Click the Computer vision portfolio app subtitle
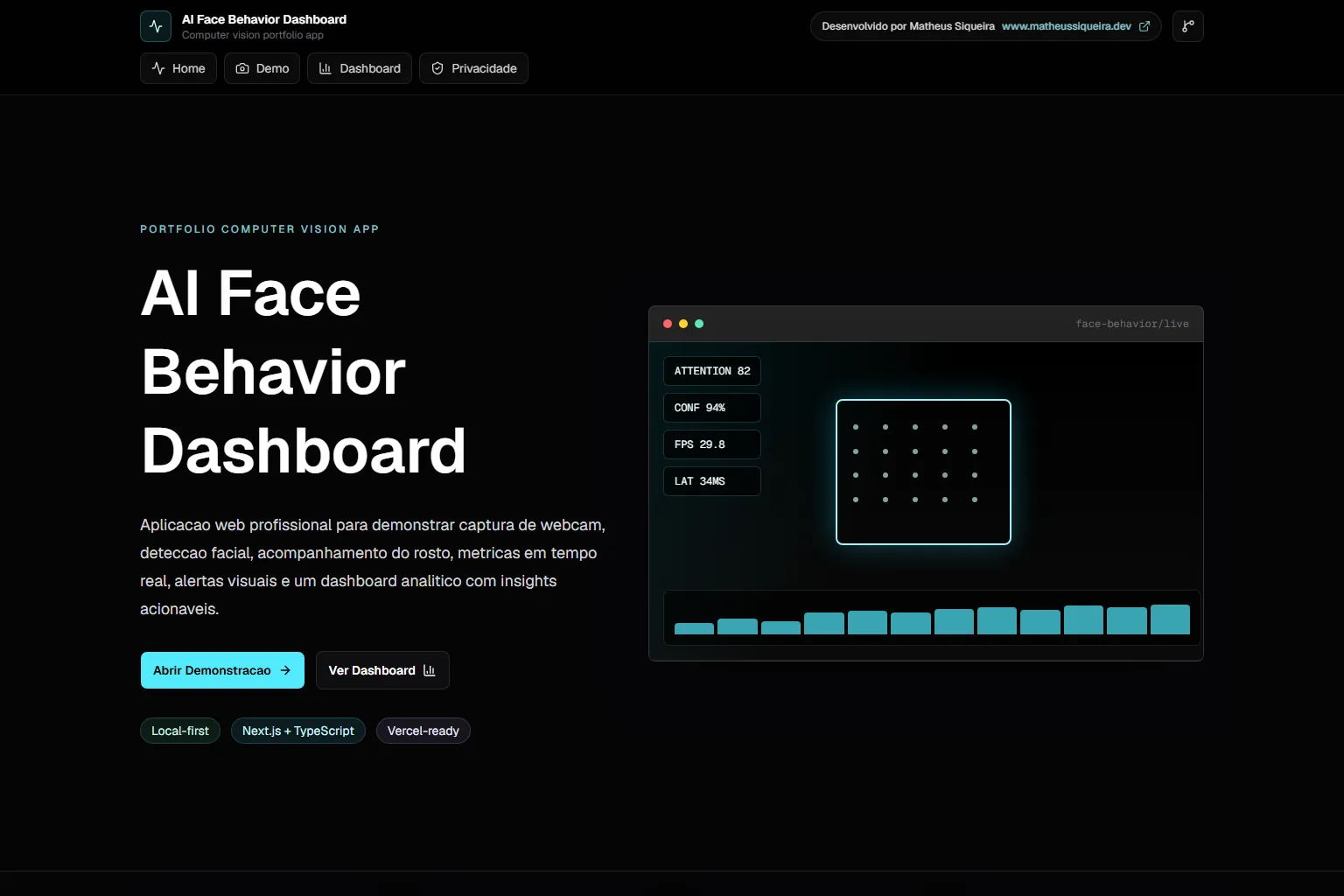This screenshot has width=1344, height=896. click(253, 35)
